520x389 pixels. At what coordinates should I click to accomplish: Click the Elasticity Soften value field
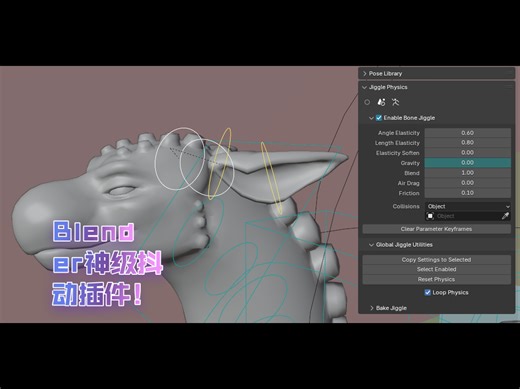click(x=467, y=153)
